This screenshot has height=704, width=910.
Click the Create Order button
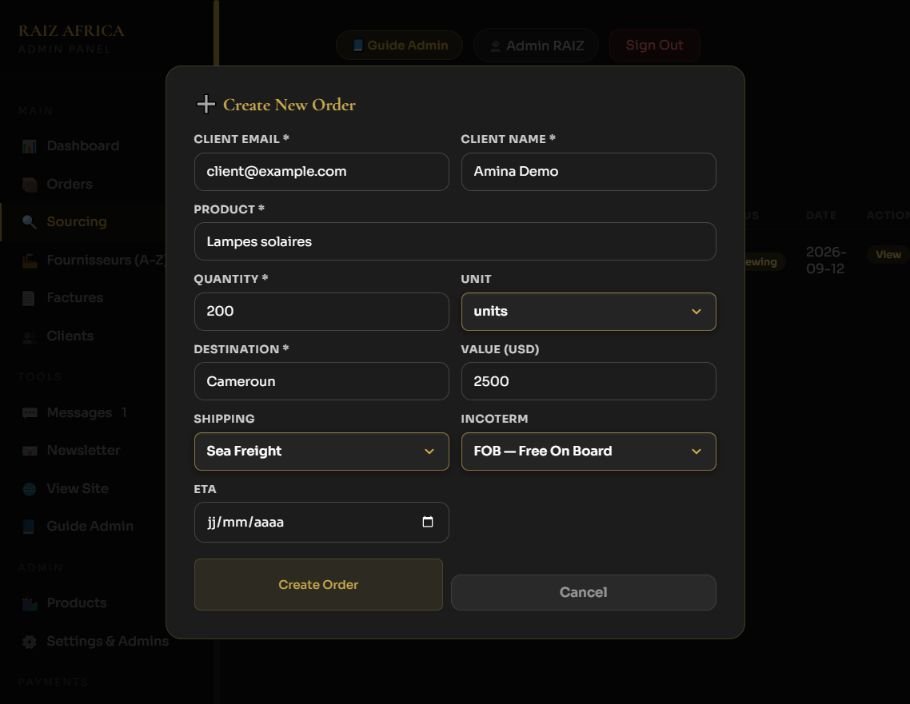point(318,584)
